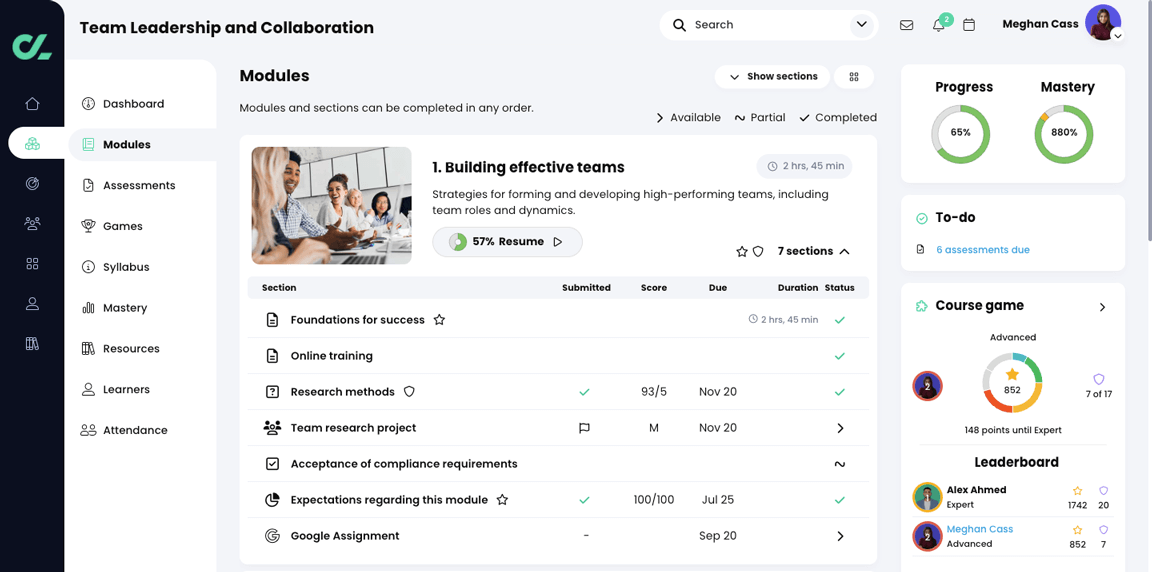Click the search magnifier icon
Image resolution: width=1152 pixels, height=572 pixels.
680,25
